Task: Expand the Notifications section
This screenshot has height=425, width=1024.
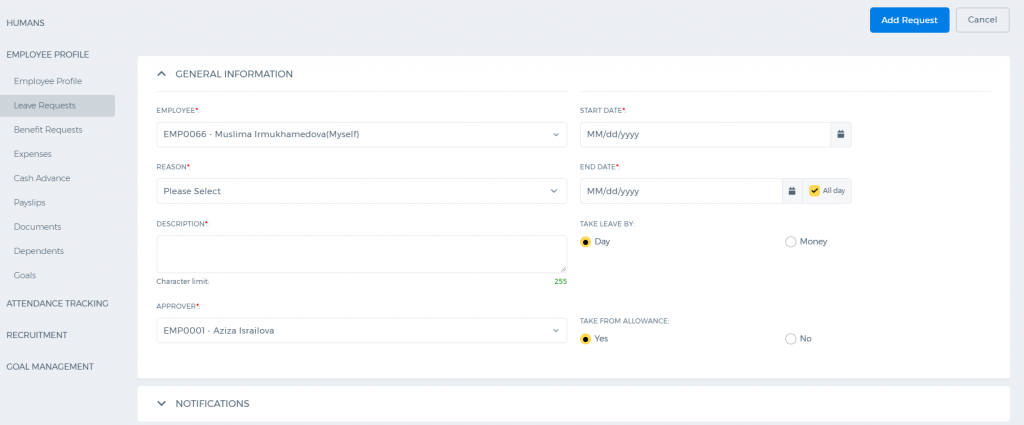Action: click(162, 403)
